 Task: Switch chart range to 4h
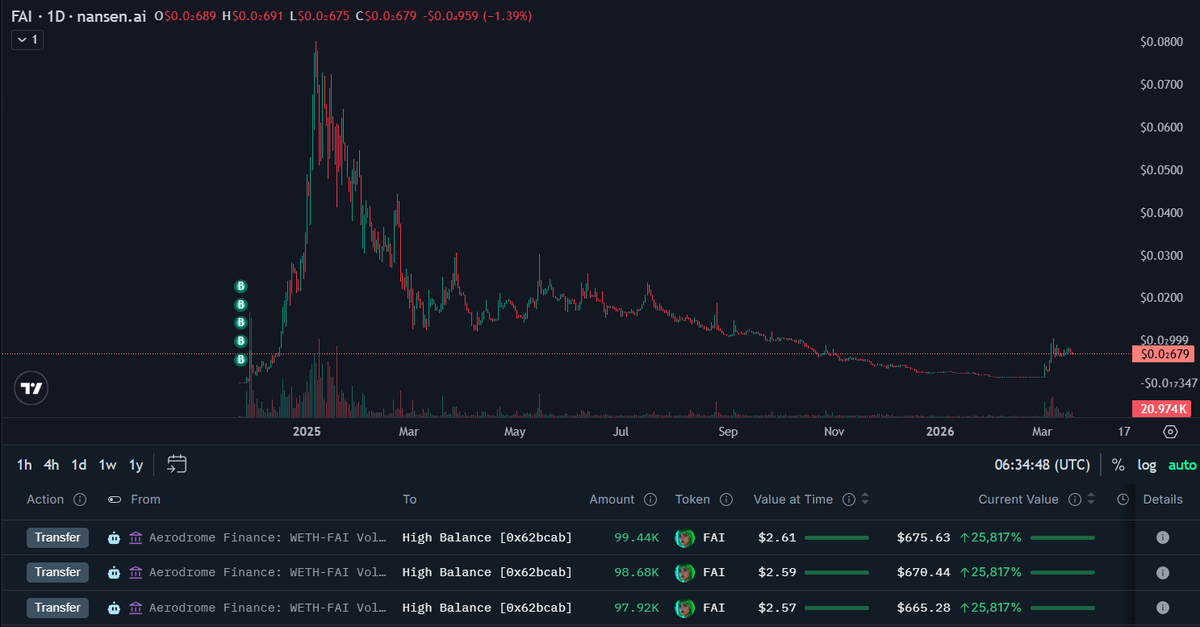click(x=52, y=465)
